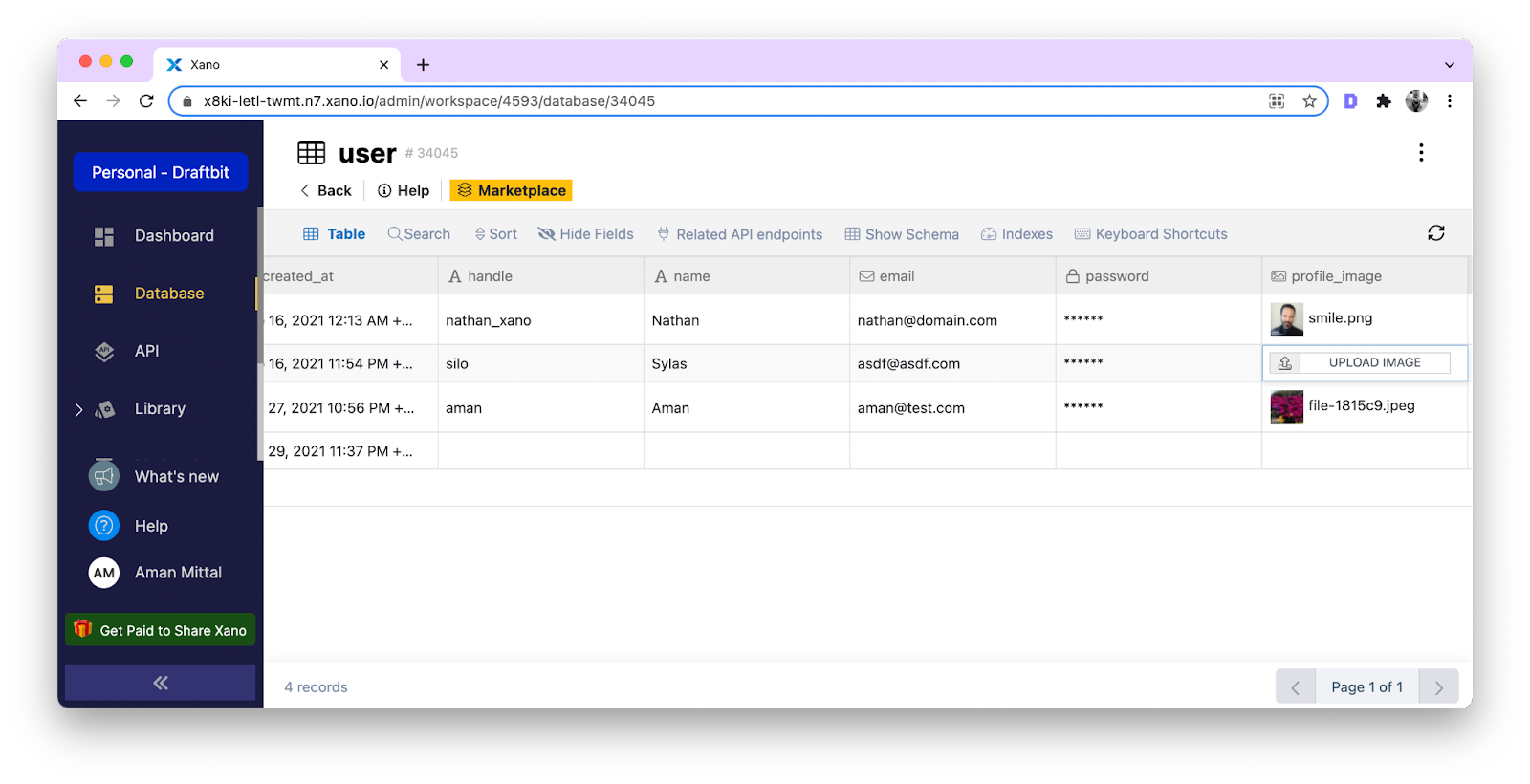Open the smile.png profile image thumbnail
The image size is (1530, 784).
1286,319
